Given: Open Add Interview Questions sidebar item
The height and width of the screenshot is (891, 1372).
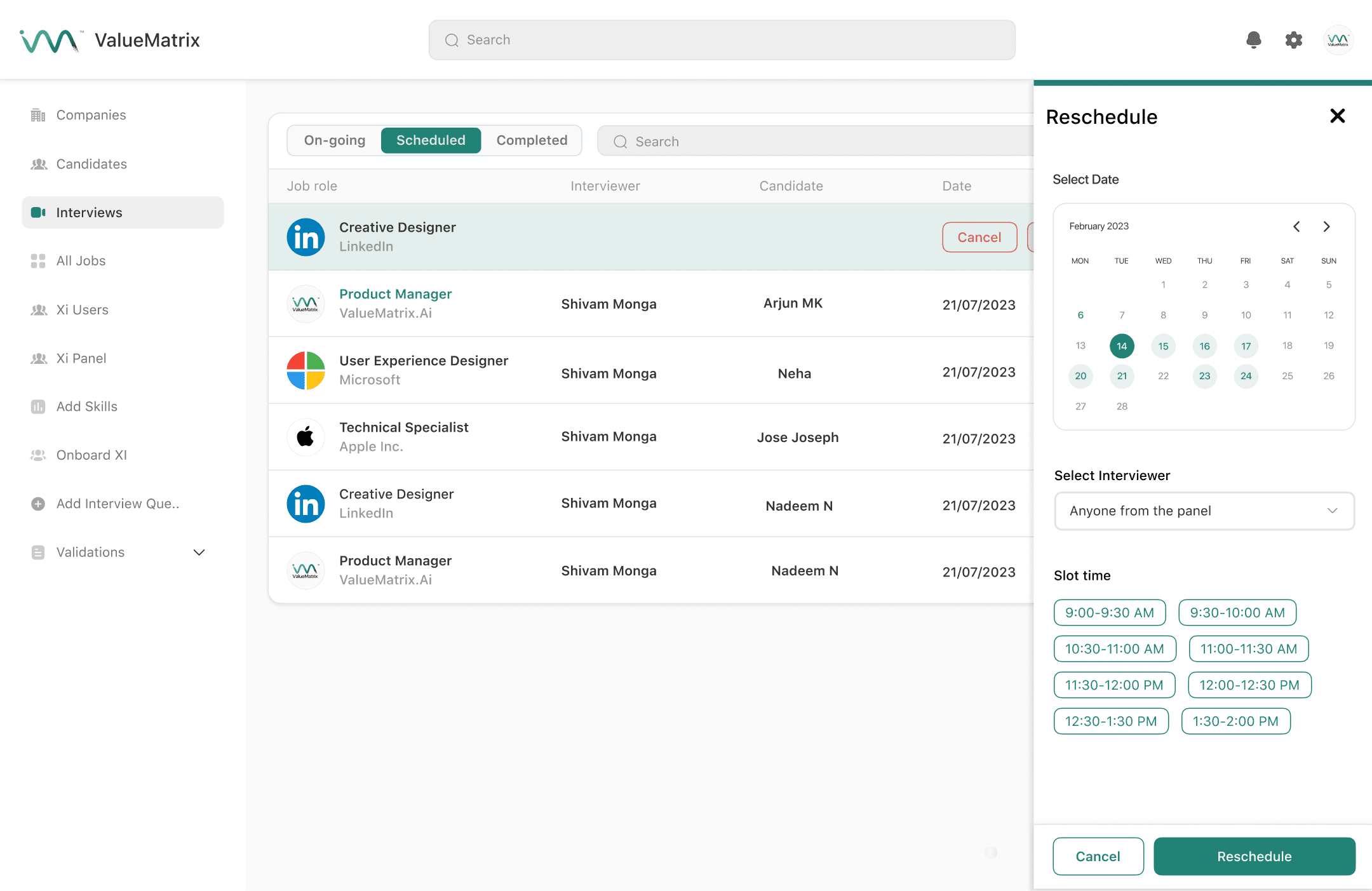Looking at the screenshot, I should tap(118, 504).
